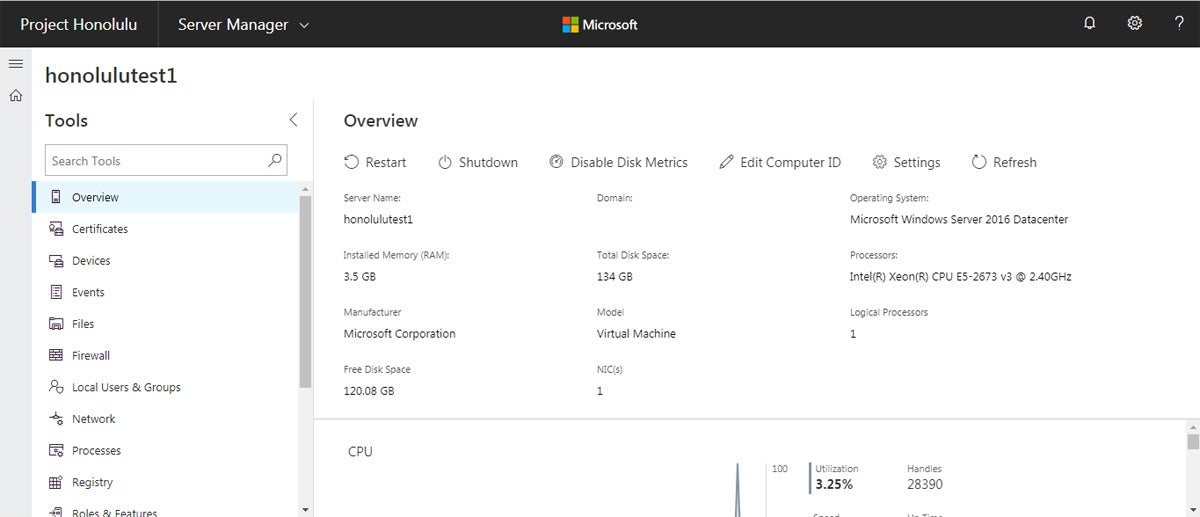The image size is (1200, 517).
Task: Click the Overview Settings gear icon
Action: (x=880, y=162)
